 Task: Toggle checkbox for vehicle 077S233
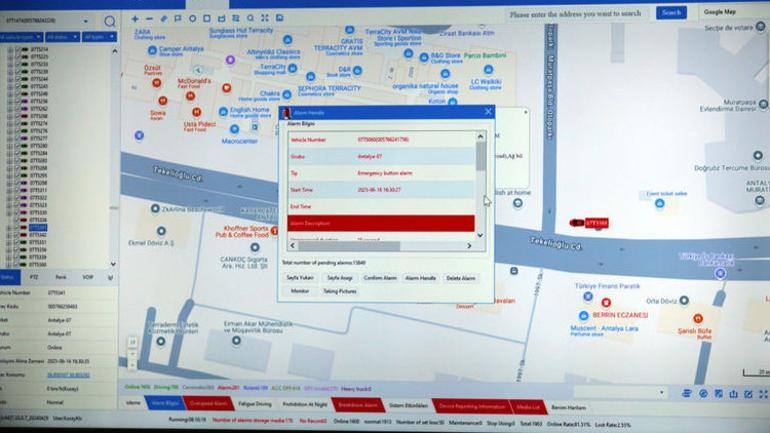tap(18, 64)
